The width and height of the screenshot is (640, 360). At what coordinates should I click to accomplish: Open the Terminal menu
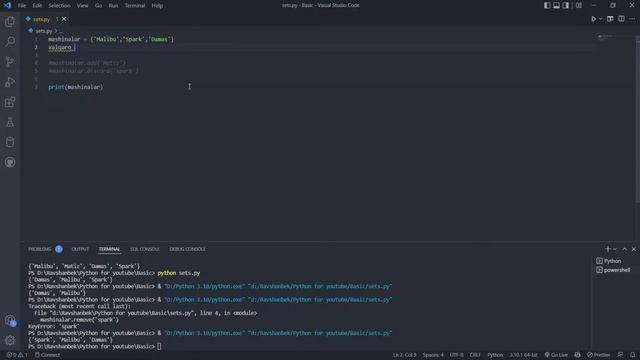click(x=135, y=6)
